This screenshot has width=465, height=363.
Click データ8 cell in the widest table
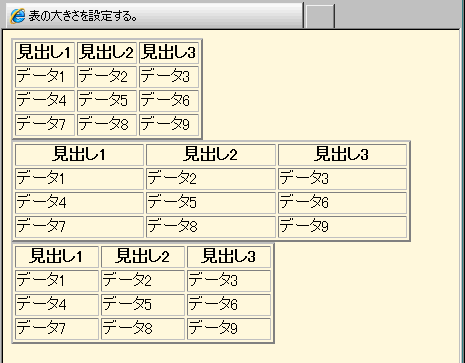click(x=211, y=227)
